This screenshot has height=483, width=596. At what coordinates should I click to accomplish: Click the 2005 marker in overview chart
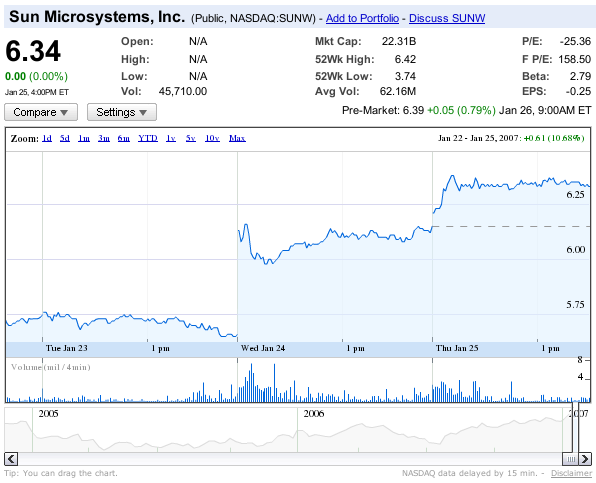[x=48, y=413]
